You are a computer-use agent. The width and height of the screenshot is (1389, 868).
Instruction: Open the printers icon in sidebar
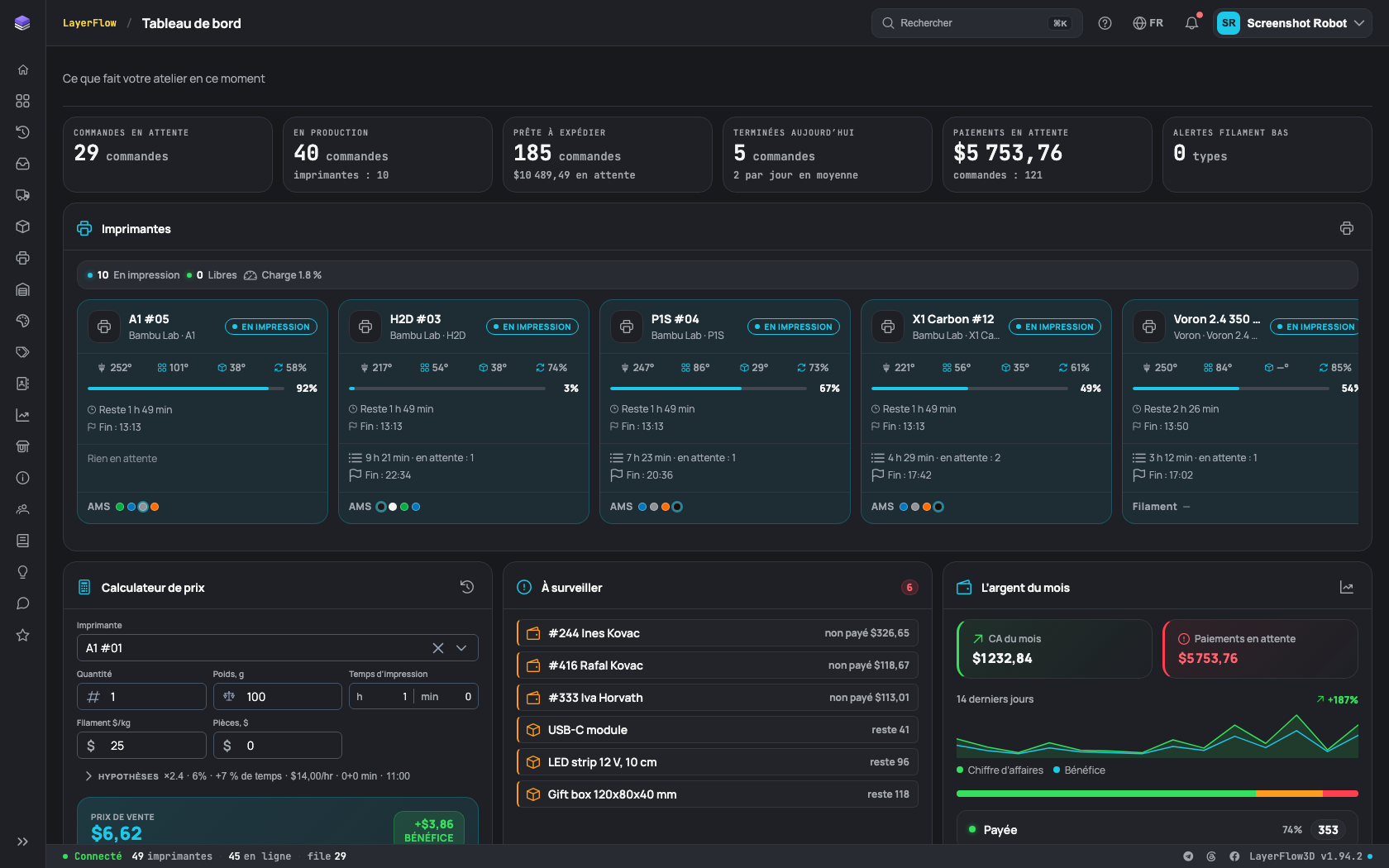click(23, 258)
